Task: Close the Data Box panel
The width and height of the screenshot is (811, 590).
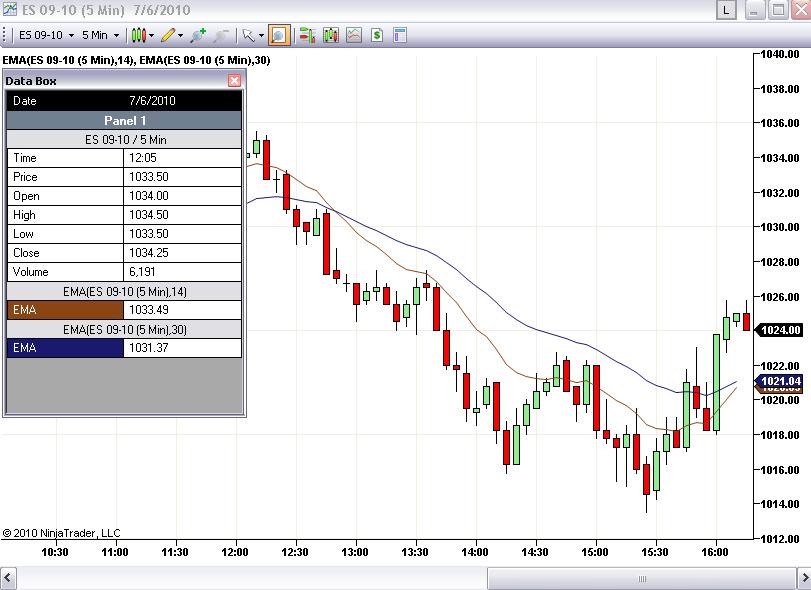Action: click(234, 80)
